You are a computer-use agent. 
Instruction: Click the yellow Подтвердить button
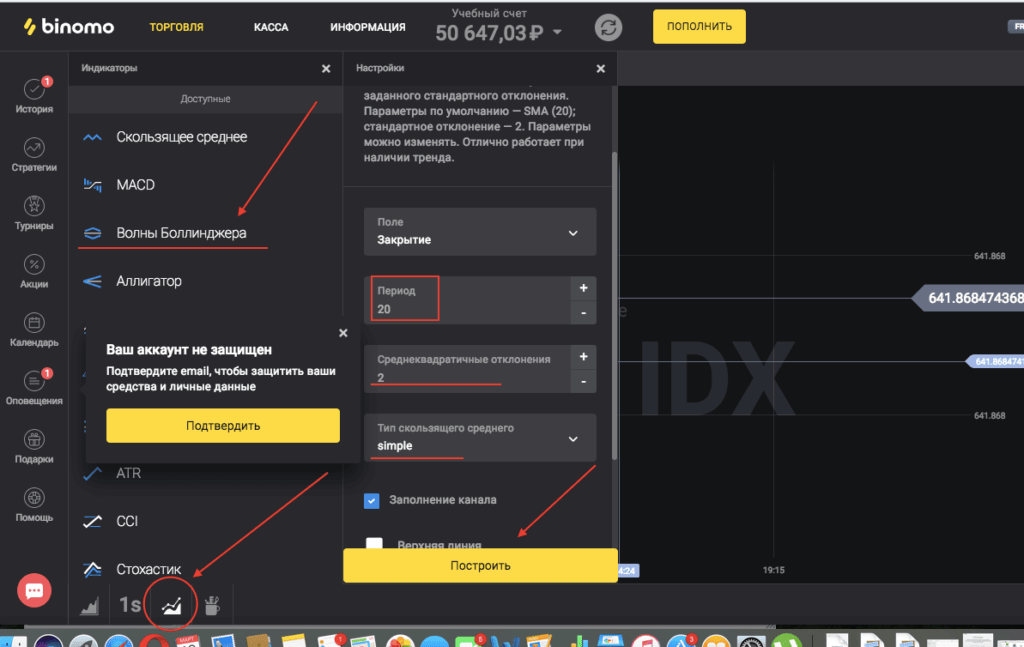223,425
